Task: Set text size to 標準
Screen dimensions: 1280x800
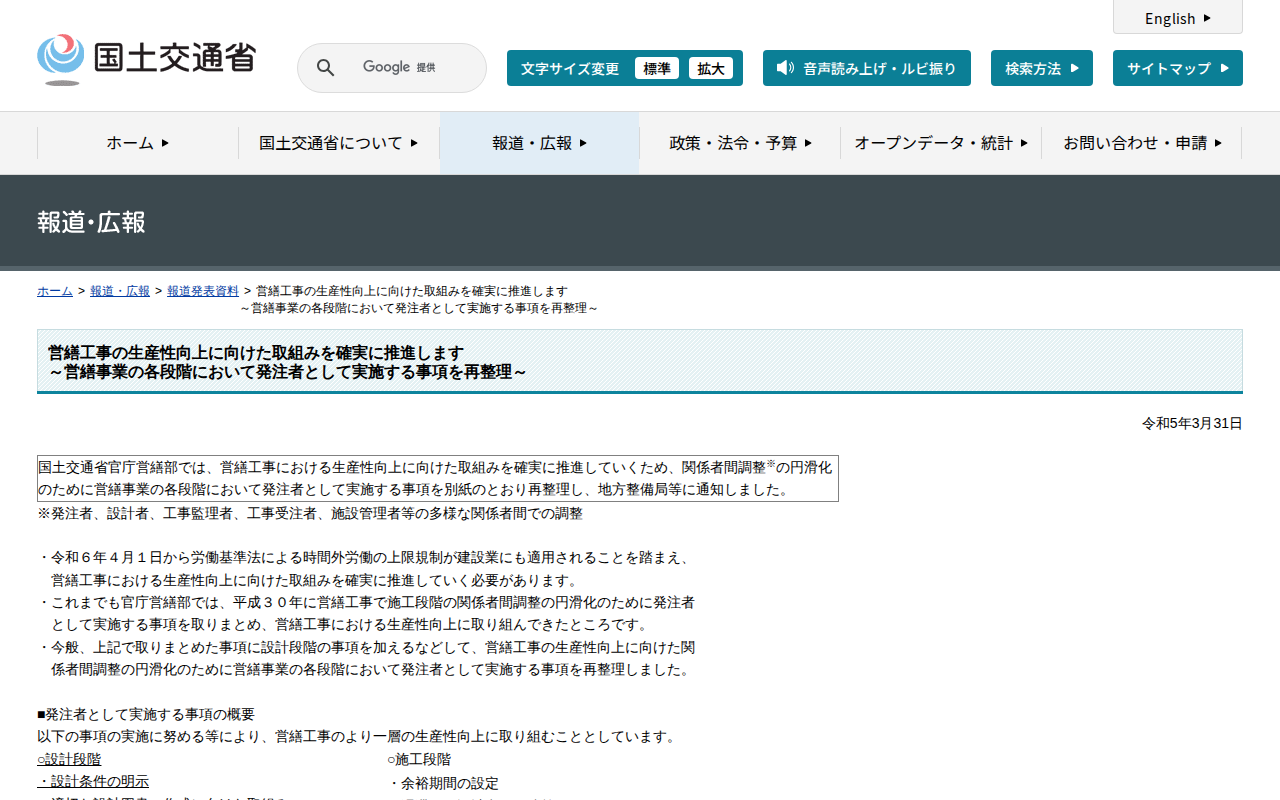Action: [657, 68]
